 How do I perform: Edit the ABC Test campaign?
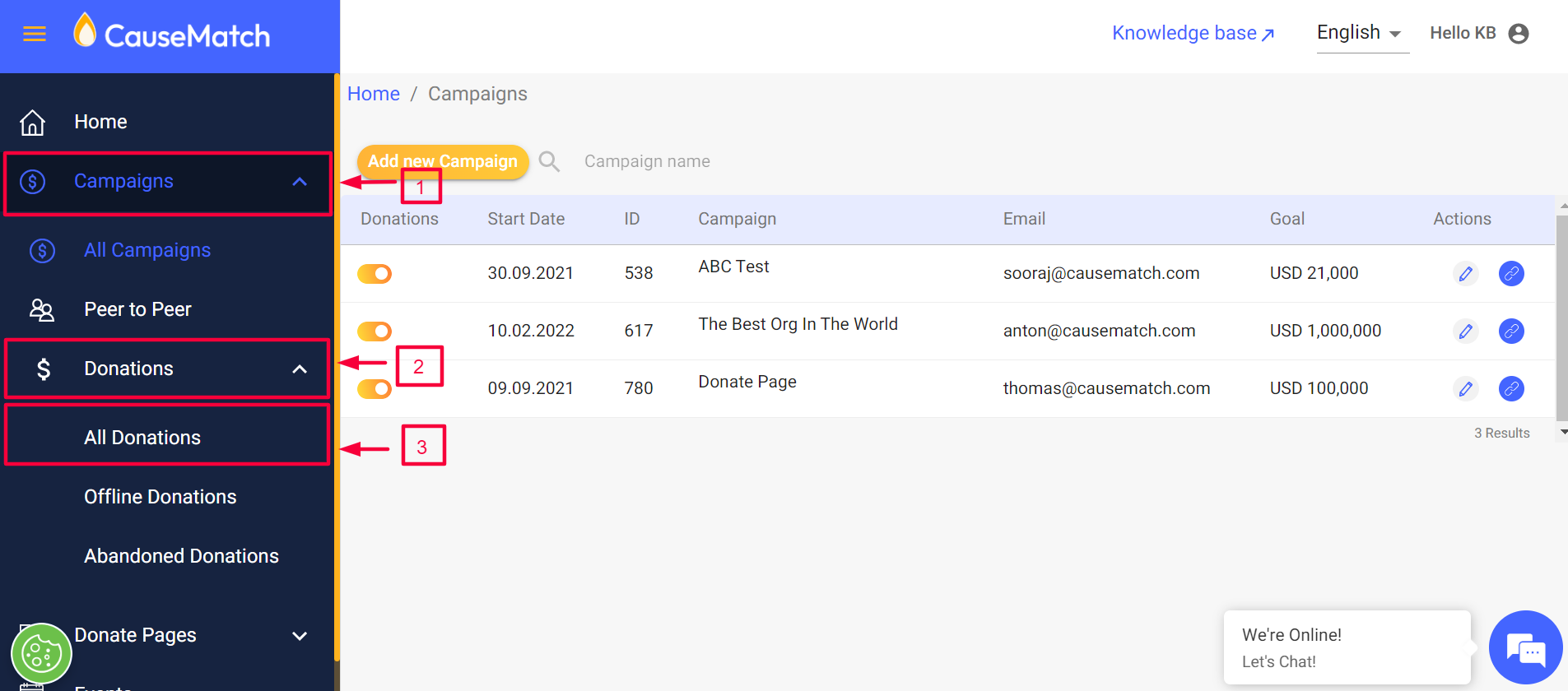1466,273
